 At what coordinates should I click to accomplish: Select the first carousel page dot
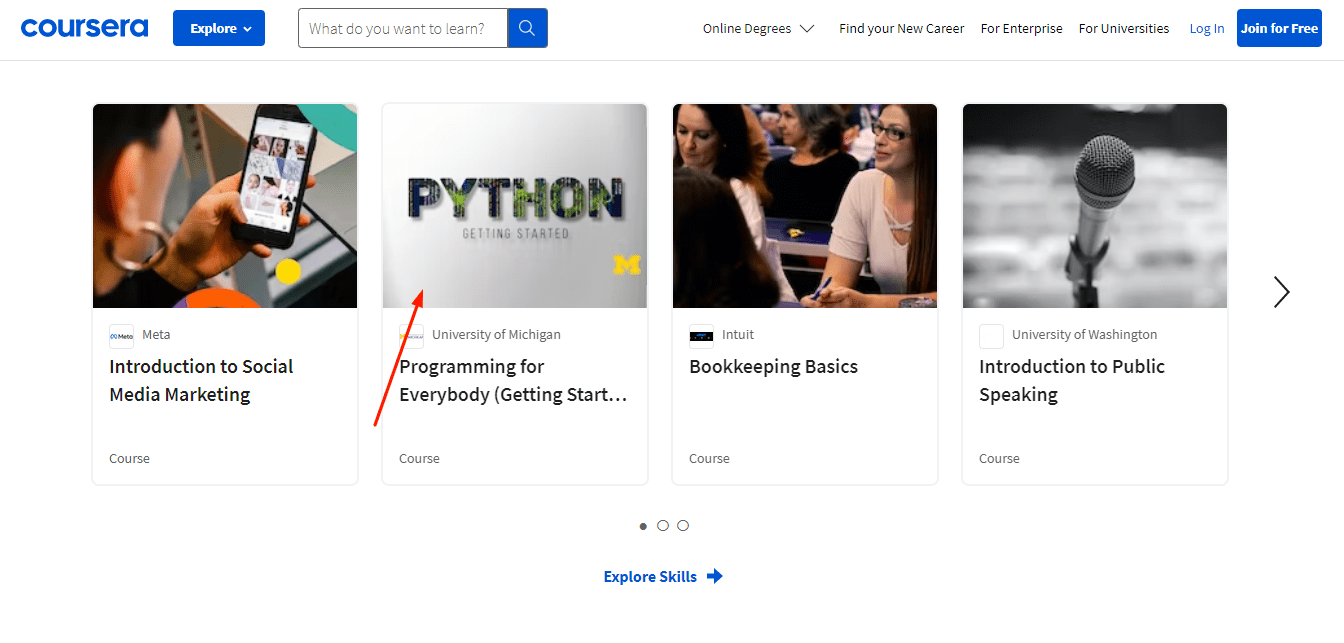pyautogui.click(x=643, y=525)
